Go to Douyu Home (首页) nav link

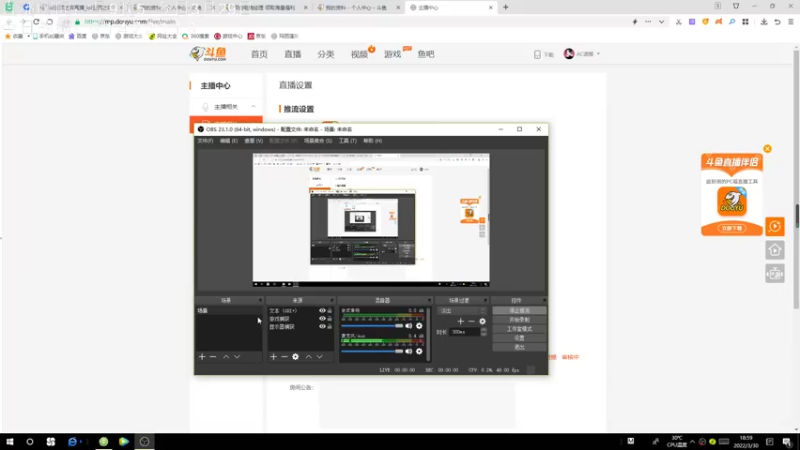point(259,54)
